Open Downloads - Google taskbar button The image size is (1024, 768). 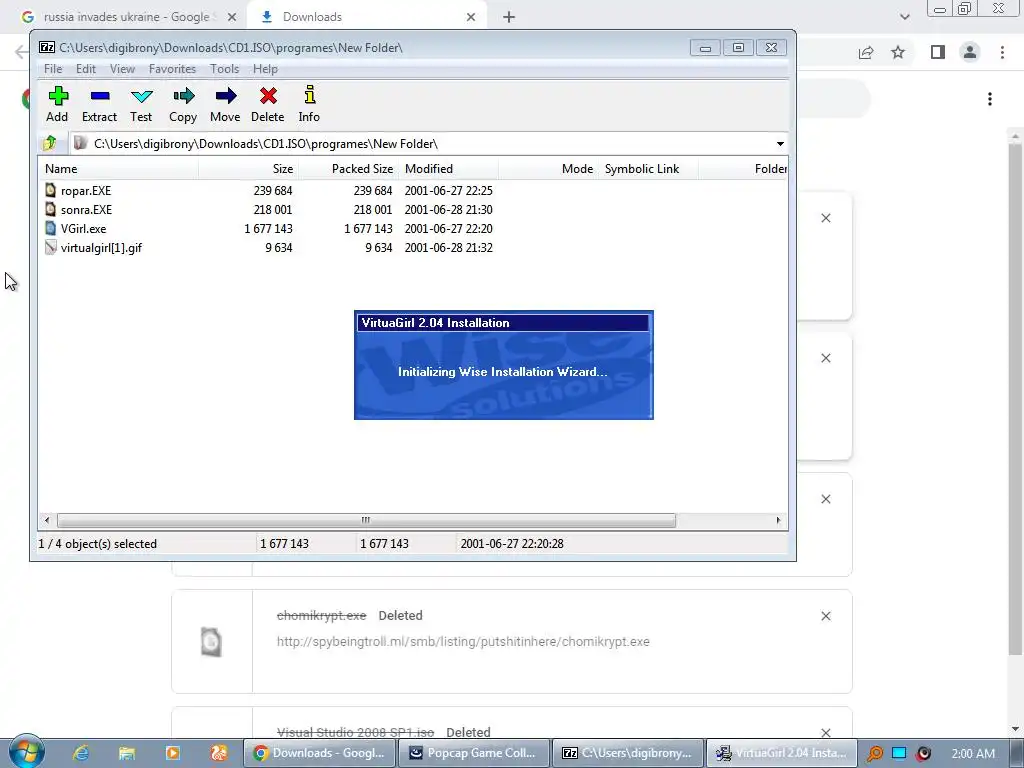319,753
